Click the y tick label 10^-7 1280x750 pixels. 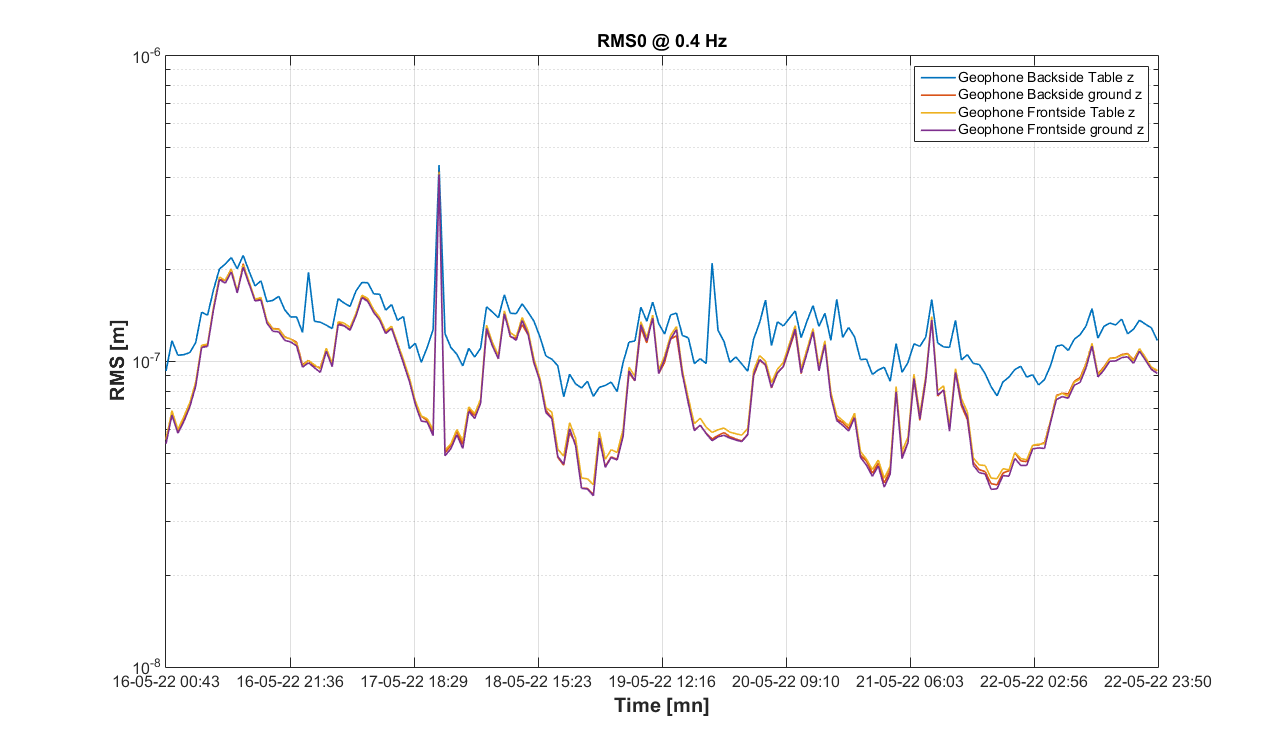[x=147, y=361]
